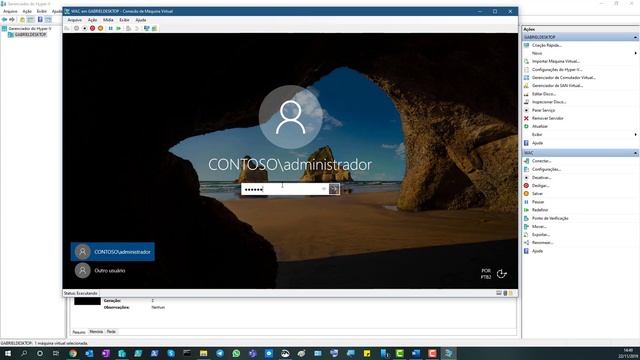This screenshot has width=640, height=360.
Task: Submit the password with the arrow button
Action: 334,189
